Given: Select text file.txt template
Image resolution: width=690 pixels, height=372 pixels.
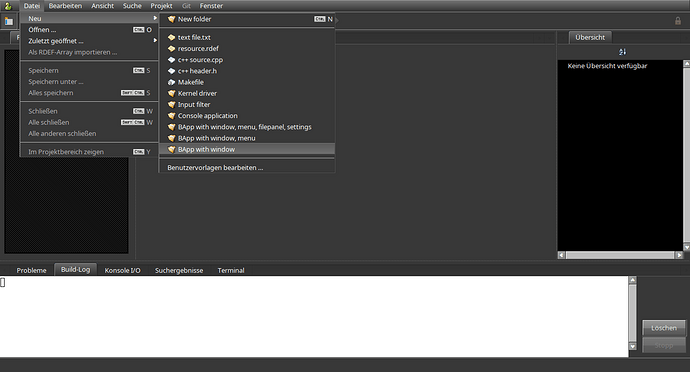Looking at the screenshot, I should point(247,37).
